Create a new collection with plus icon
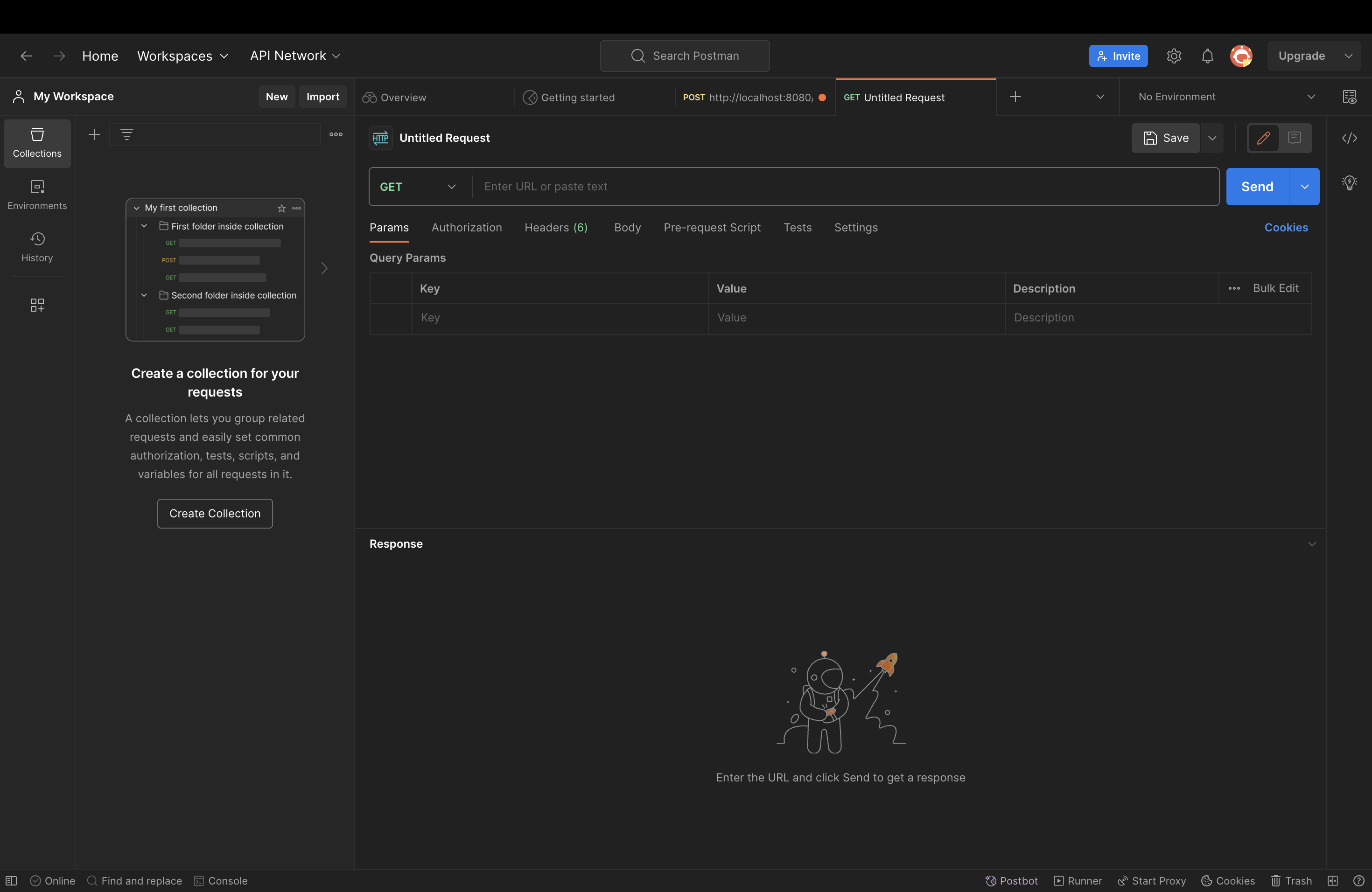 [x=94, y=134]
